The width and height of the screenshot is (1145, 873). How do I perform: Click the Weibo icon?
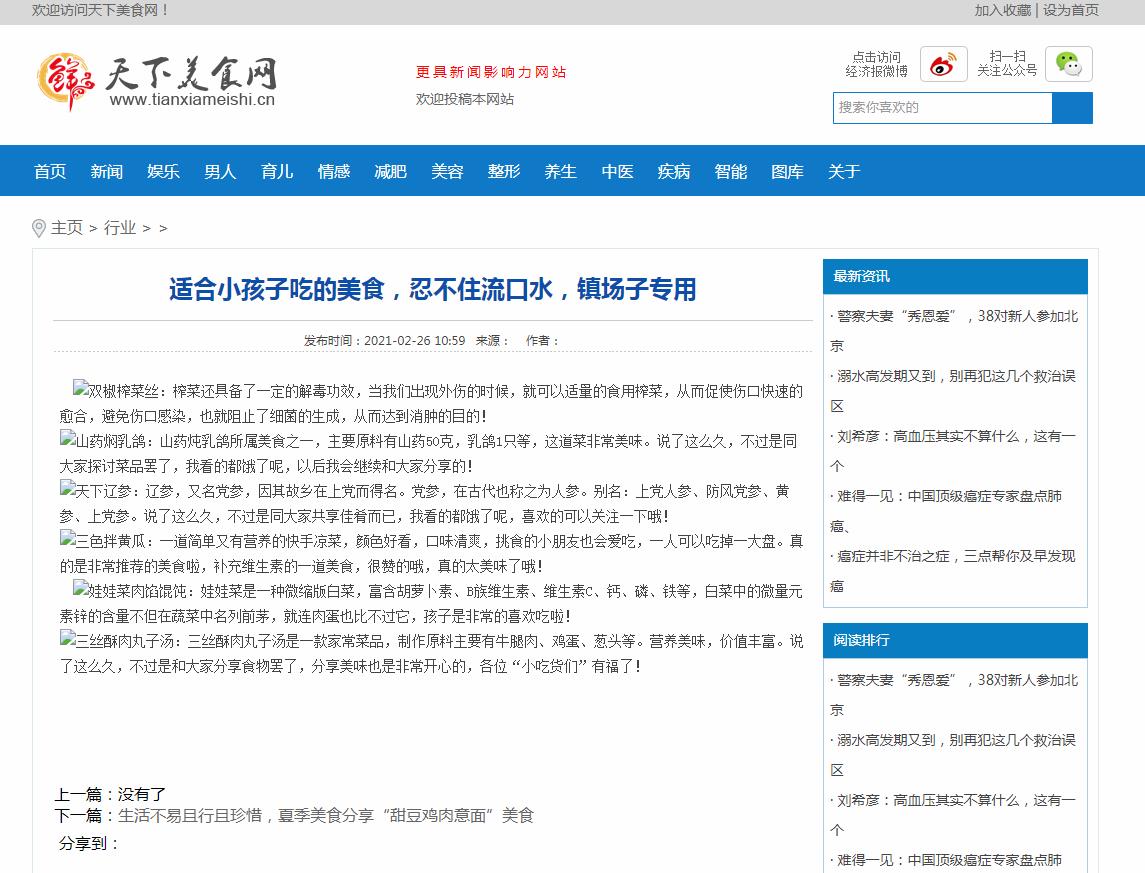pyautogui.click(x=943, y=64)
